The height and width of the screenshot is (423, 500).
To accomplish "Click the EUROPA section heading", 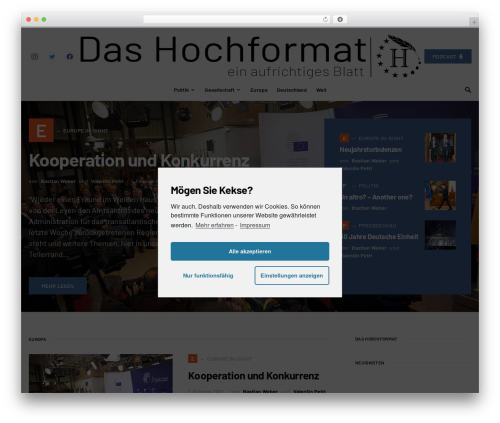I will pos(37,339).
